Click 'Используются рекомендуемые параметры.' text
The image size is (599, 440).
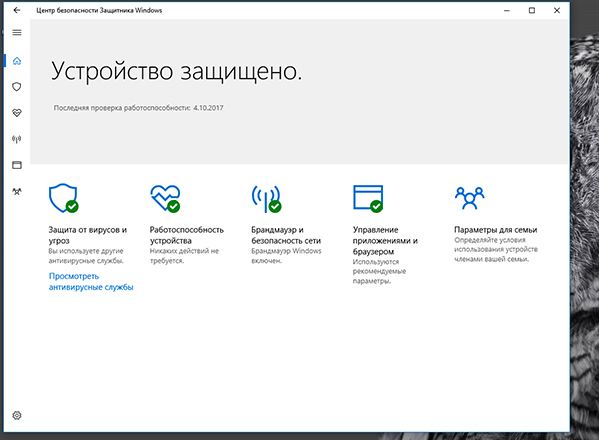(x=379, y=272)
